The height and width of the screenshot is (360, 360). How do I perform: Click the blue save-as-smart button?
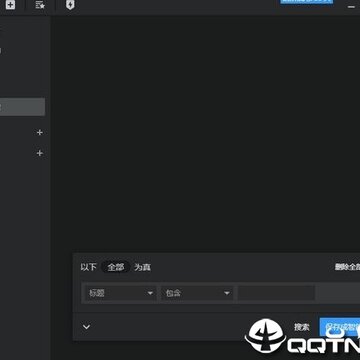[x=340, y=327]
